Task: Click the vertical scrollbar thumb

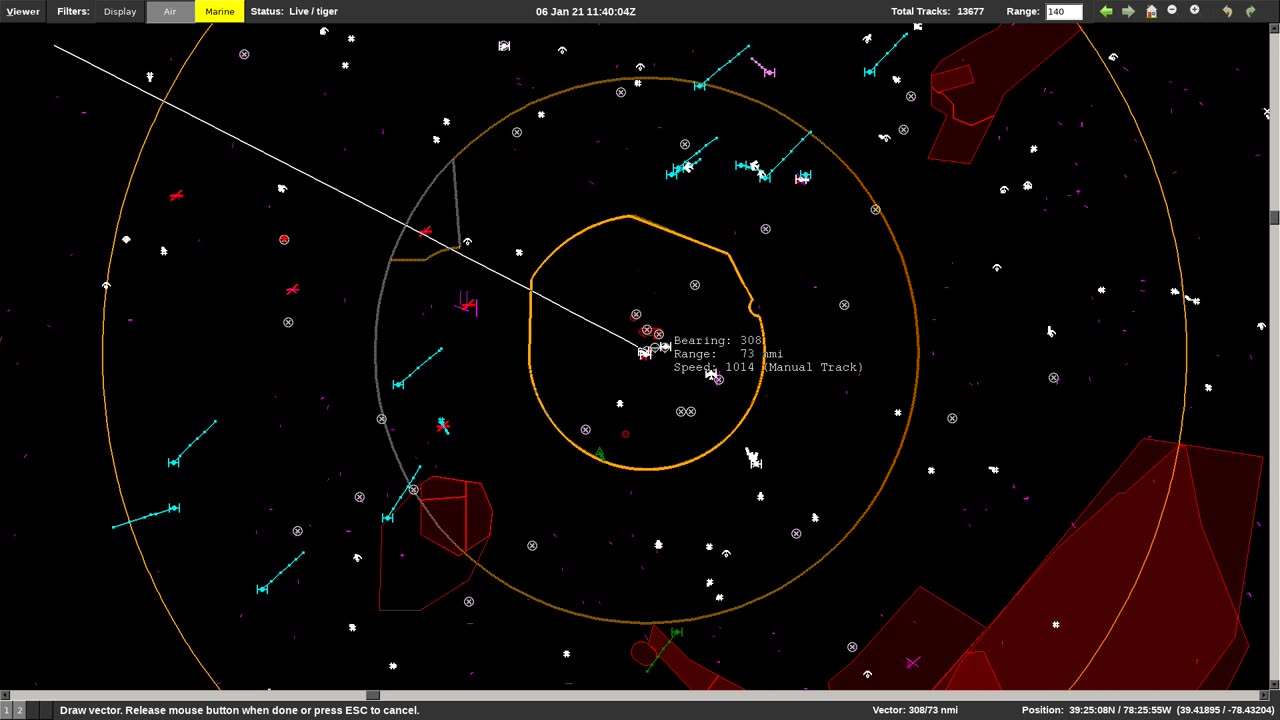Action: click(x=1274, y=218)
